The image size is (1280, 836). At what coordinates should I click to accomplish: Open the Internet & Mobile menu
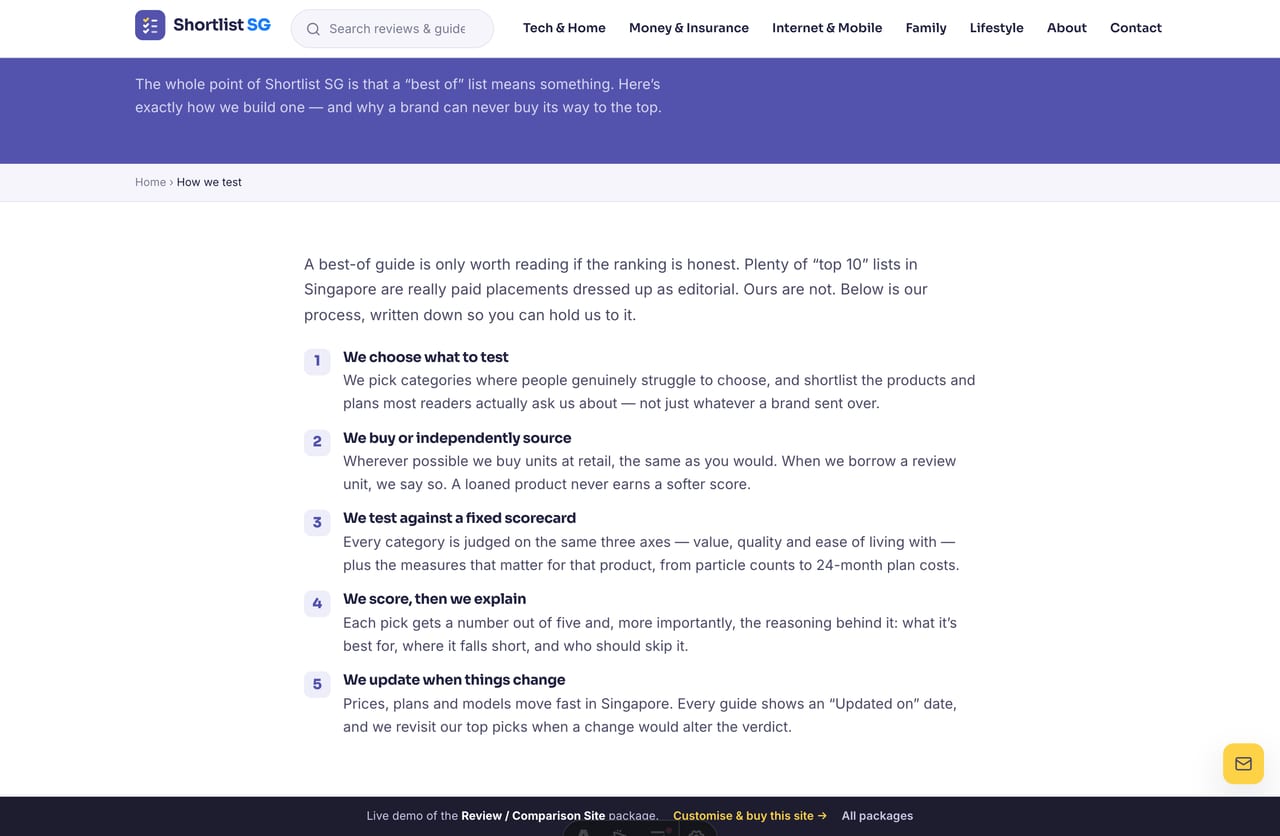coord(827,28)
